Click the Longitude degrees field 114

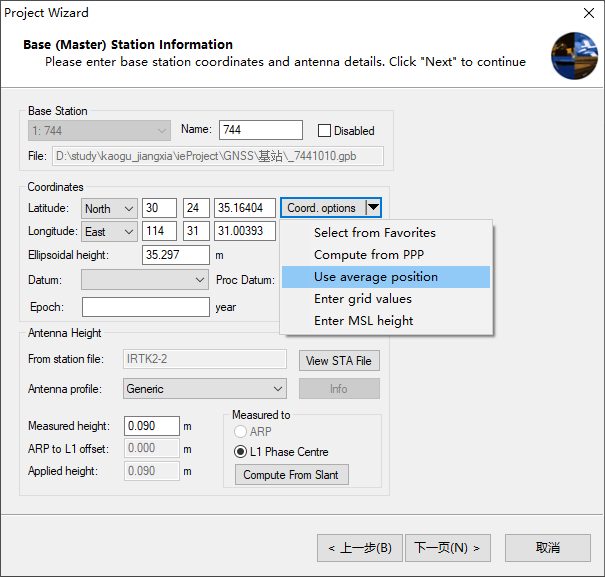click(159, 231)
